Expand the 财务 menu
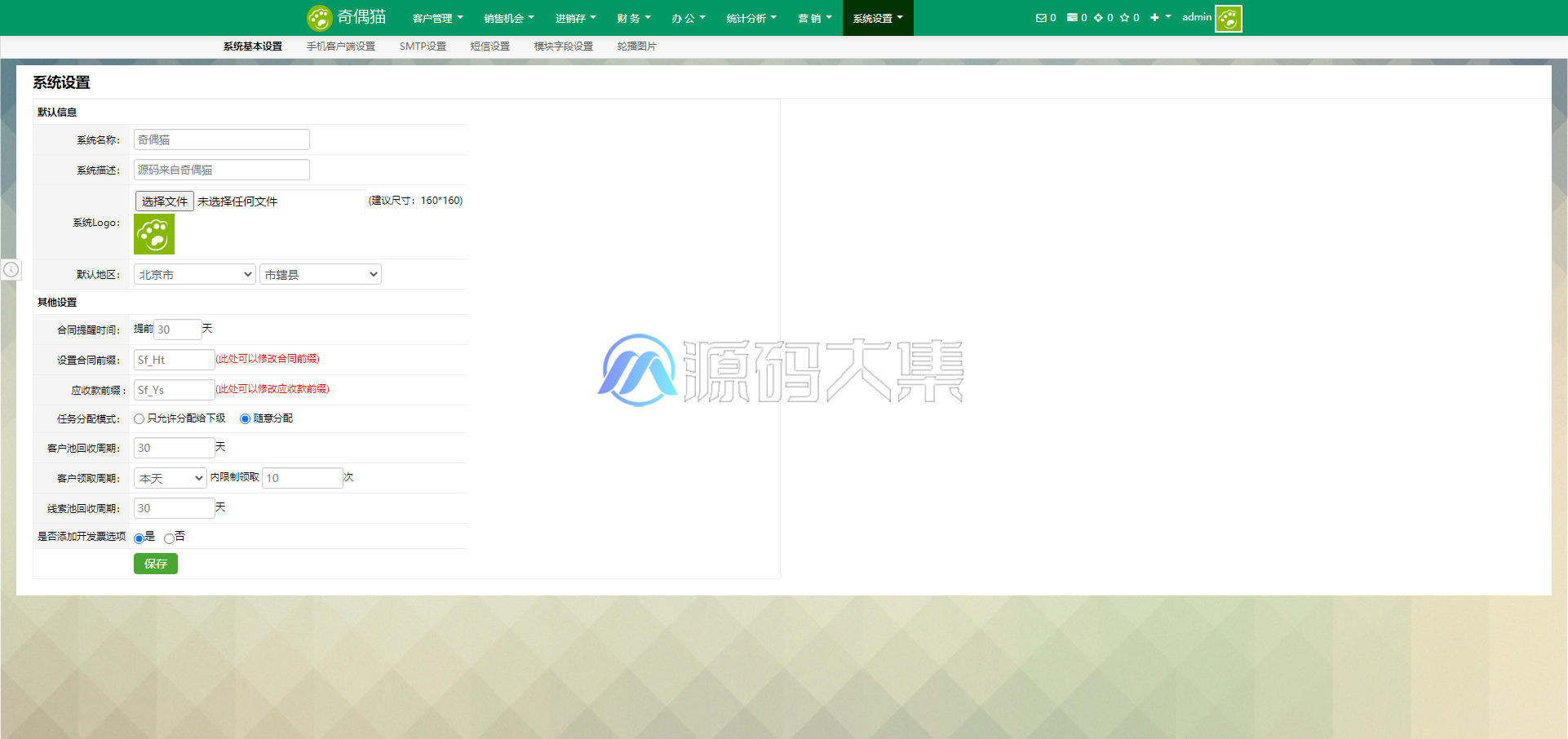 (634, 18)
